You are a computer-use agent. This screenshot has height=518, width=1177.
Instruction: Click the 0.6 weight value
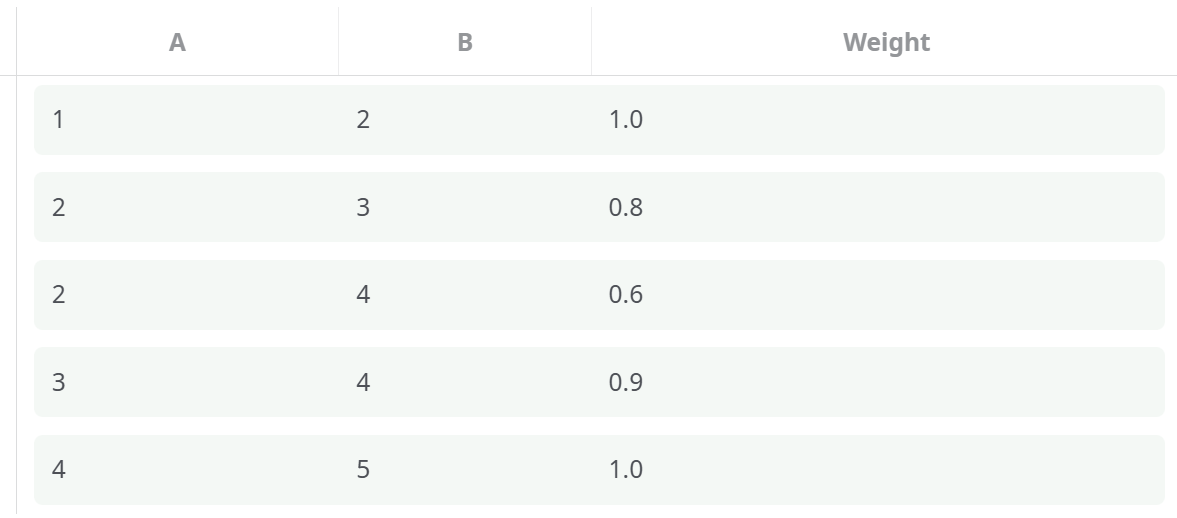pos(625,295)
